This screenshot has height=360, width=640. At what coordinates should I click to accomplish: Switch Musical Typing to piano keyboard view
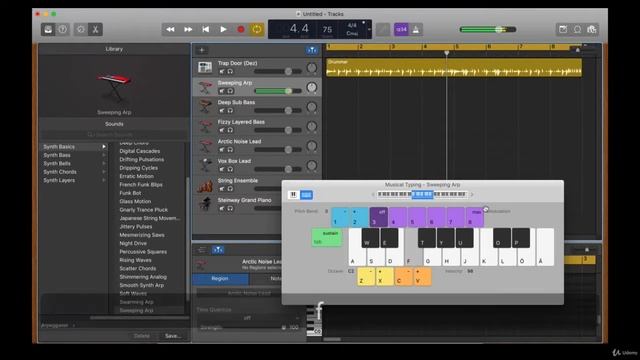coord(293,195)
